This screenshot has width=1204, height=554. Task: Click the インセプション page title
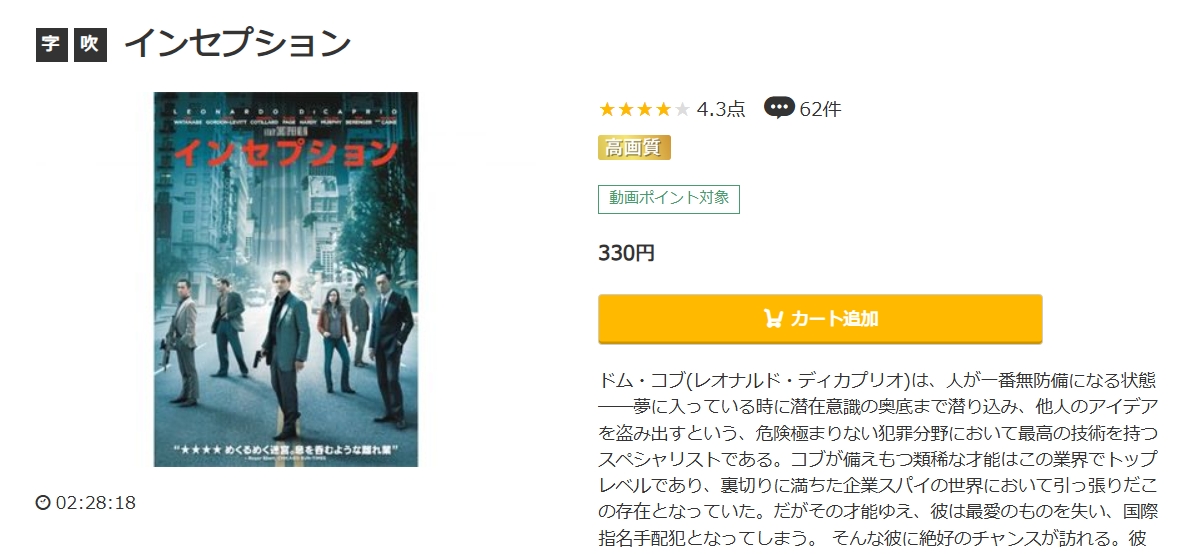click(x=237, y=44)
